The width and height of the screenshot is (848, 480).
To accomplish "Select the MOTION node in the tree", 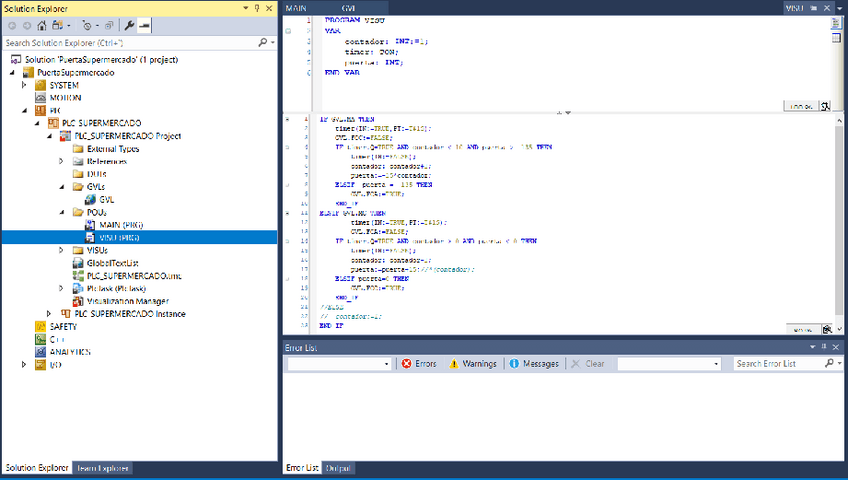I will click(x=64, y=98).
